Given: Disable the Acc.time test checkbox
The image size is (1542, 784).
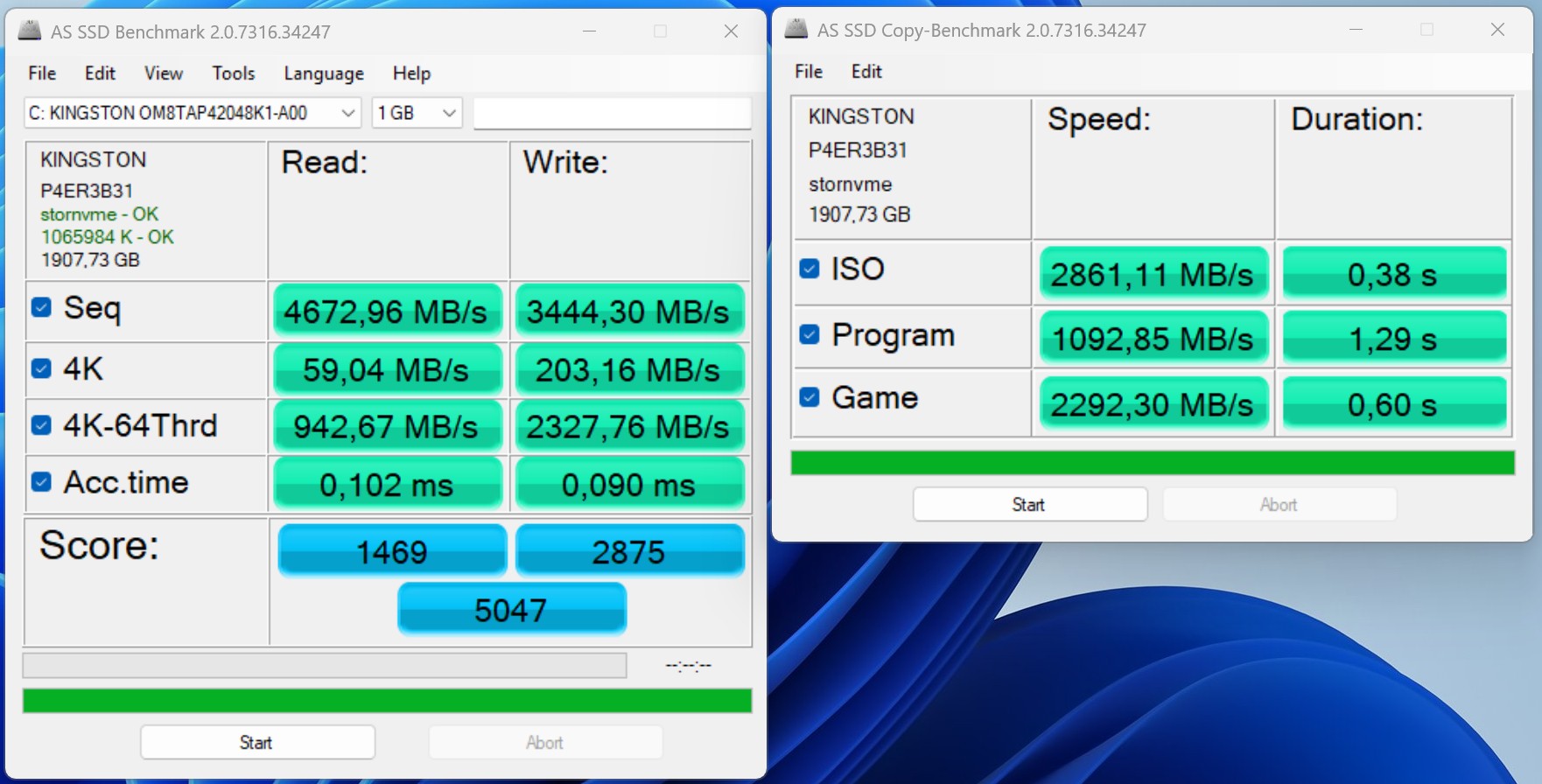Looking at the screenshot, I should (x=41, y=482).
